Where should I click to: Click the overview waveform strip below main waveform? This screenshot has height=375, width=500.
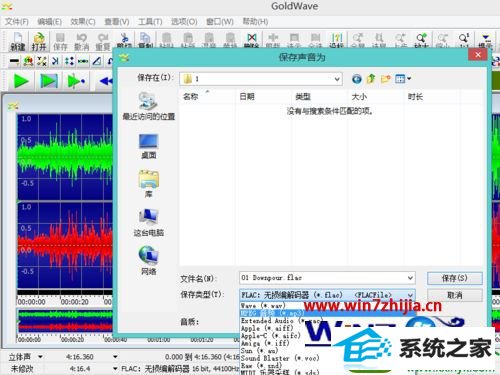coord(65,321)
